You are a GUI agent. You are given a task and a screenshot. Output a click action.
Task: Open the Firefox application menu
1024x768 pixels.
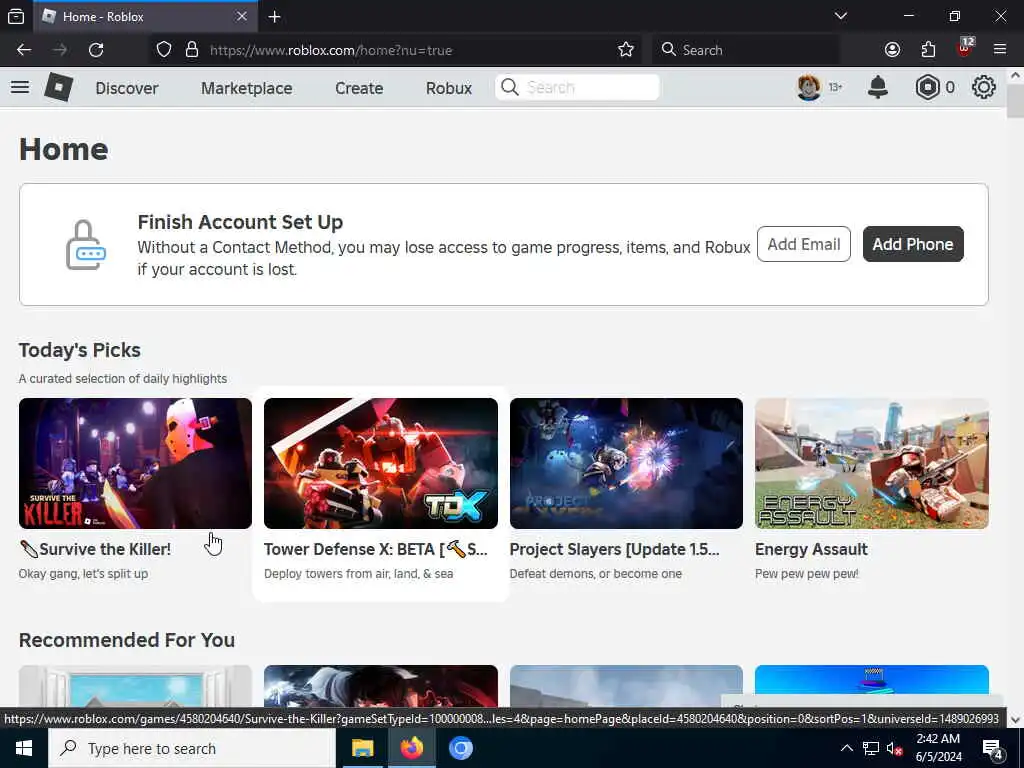(1000, 50)
